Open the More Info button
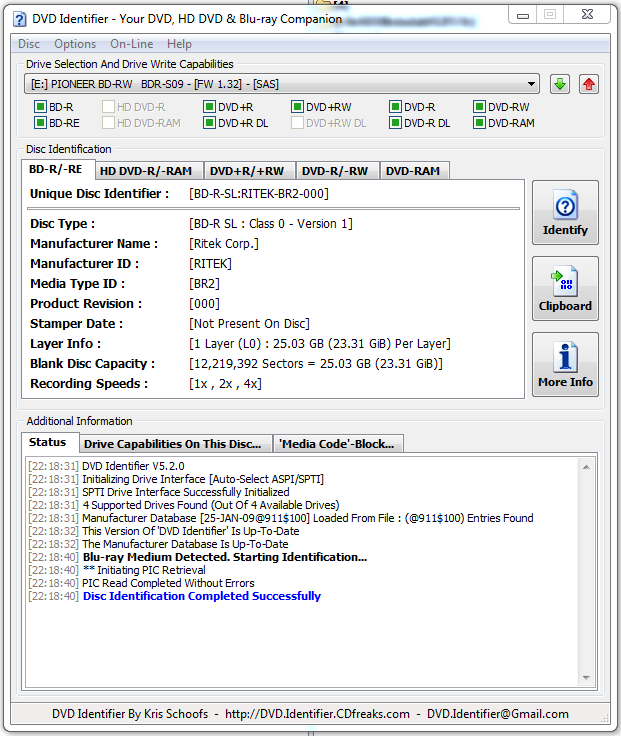The width and height of the screenshot is (621, 736). click(x=565, y=365)
